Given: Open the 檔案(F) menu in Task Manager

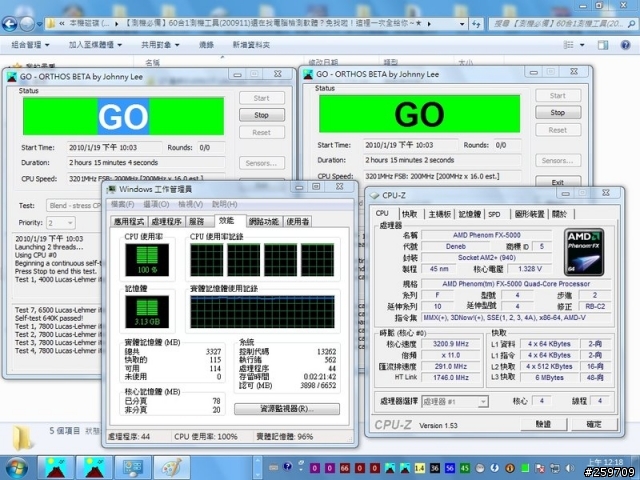Looking at the screenshot, I should [122, 204].
